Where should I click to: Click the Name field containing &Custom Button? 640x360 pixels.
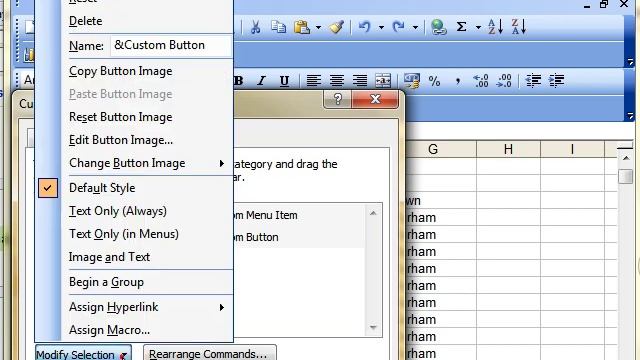click(171, 45)
